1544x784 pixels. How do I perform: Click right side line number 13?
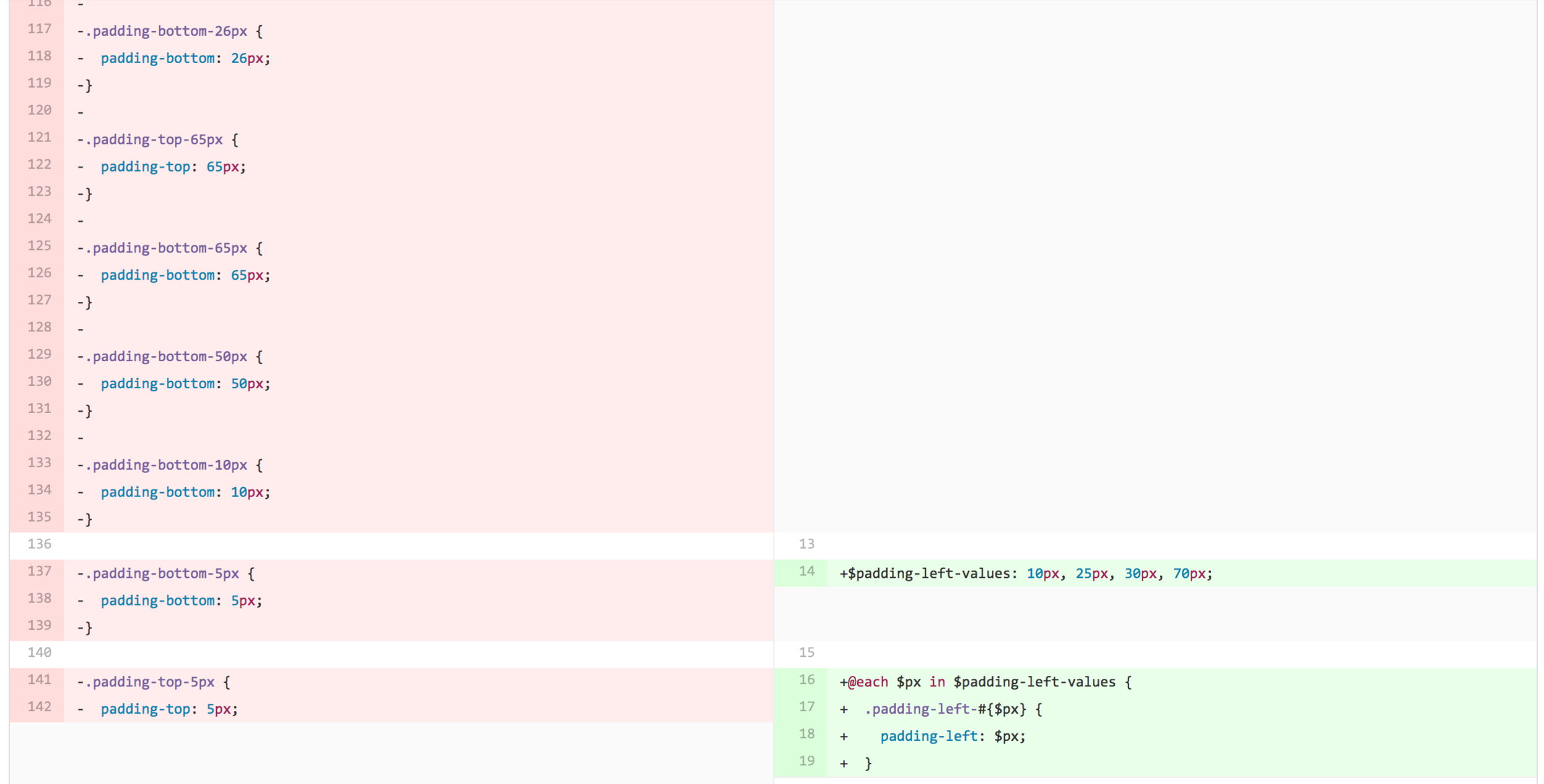[807, 544]
